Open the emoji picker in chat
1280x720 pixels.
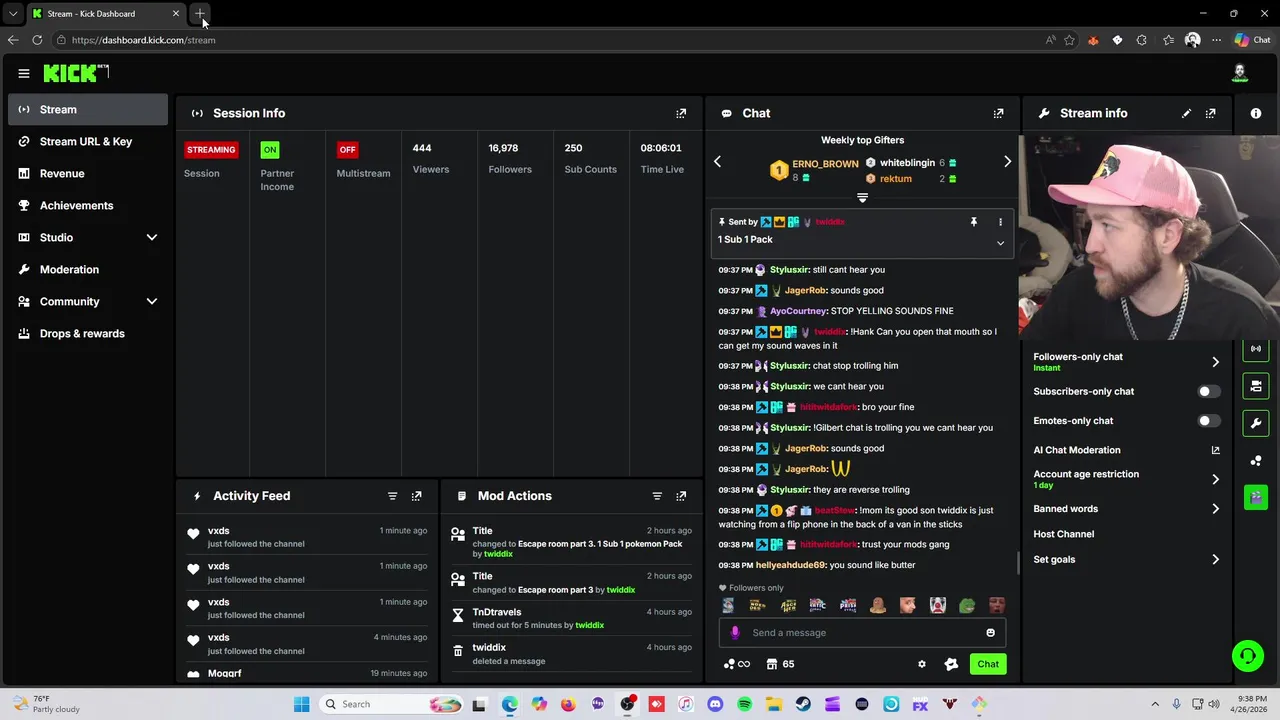pyautogui.click(x=991, y=632)
